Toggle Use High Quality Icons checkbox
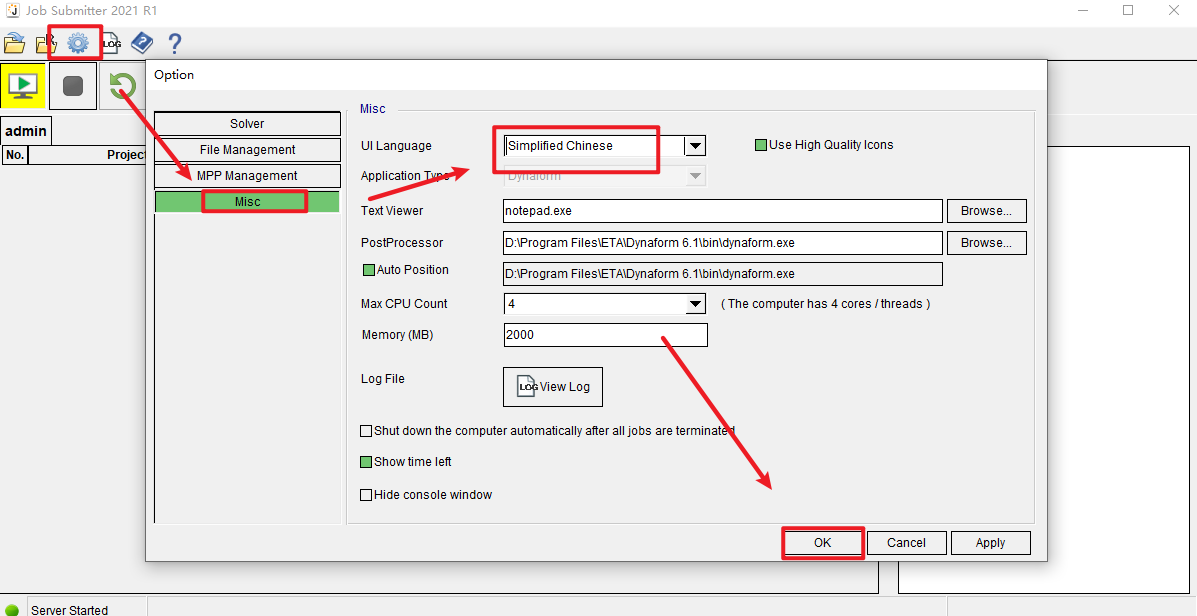1197x616 pixels. (760, 145)
